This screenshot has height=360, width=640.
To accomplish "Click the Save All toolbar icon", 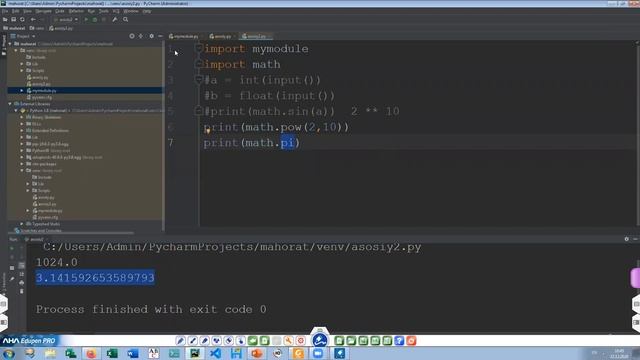I will [x=13, y=19].
